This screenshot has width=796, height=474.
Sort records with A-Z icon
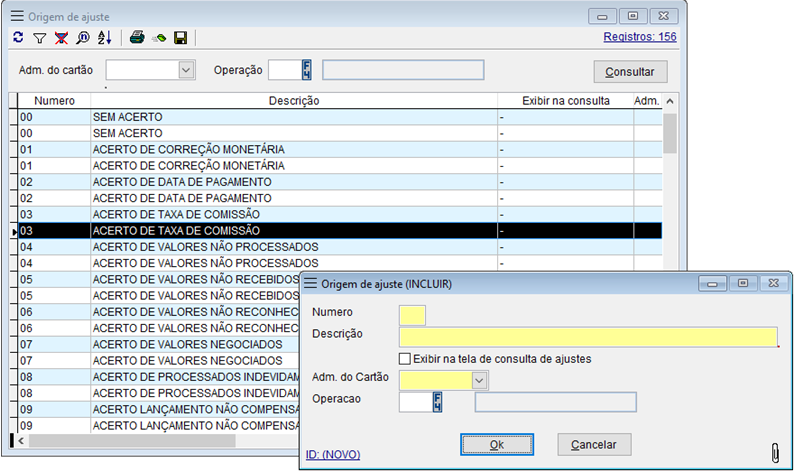coord(105,38)
